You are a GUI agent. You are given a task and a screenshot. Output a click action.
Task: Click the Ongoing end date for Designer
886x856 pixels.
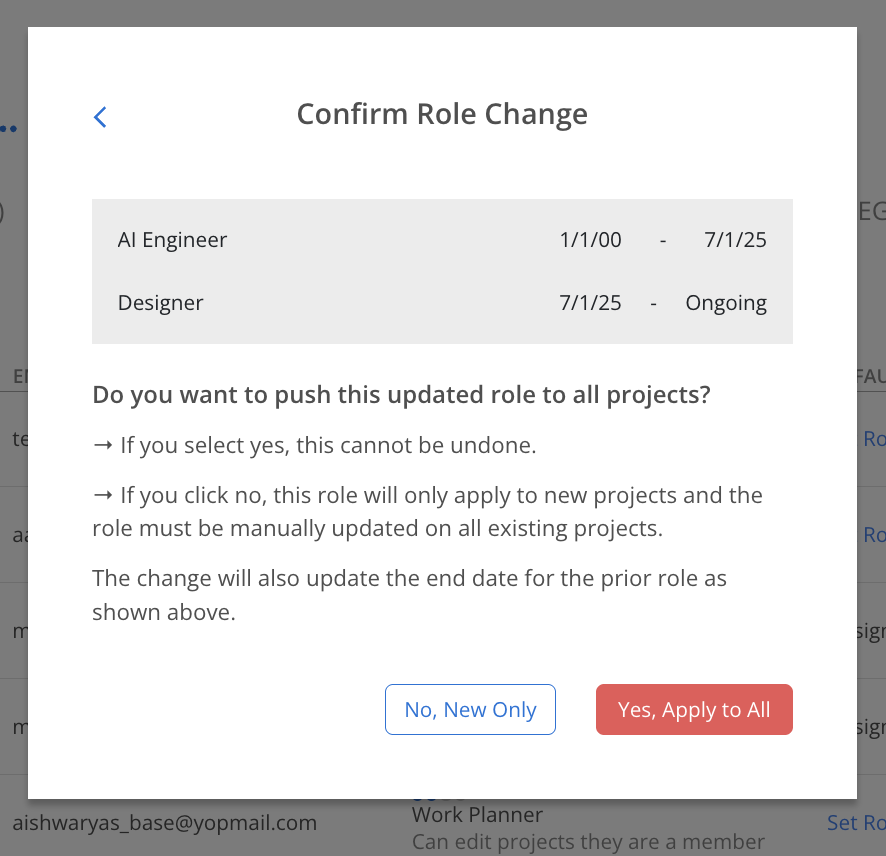point(726,303)
